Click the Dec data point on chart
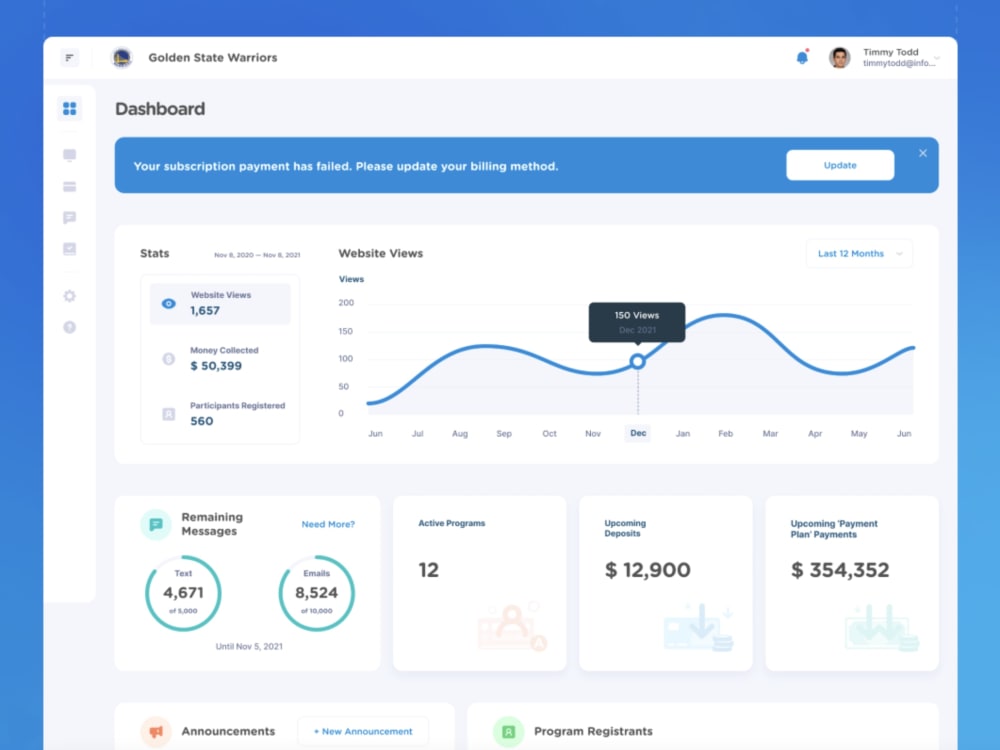The width and height of the screenshot is (1000, 750). pos(637,362)
